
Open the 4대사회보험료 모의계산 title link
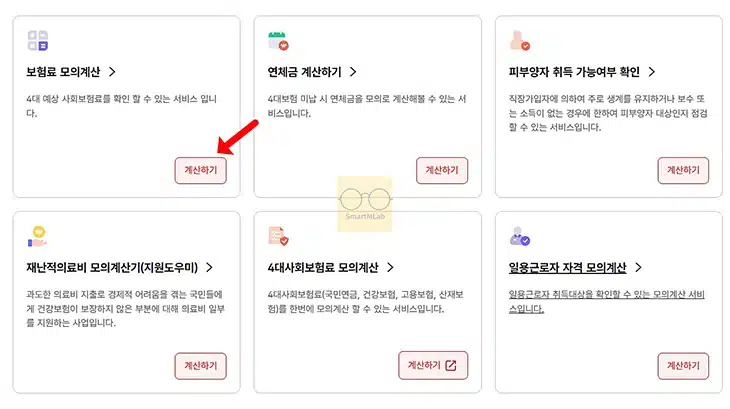pos(322,267)
